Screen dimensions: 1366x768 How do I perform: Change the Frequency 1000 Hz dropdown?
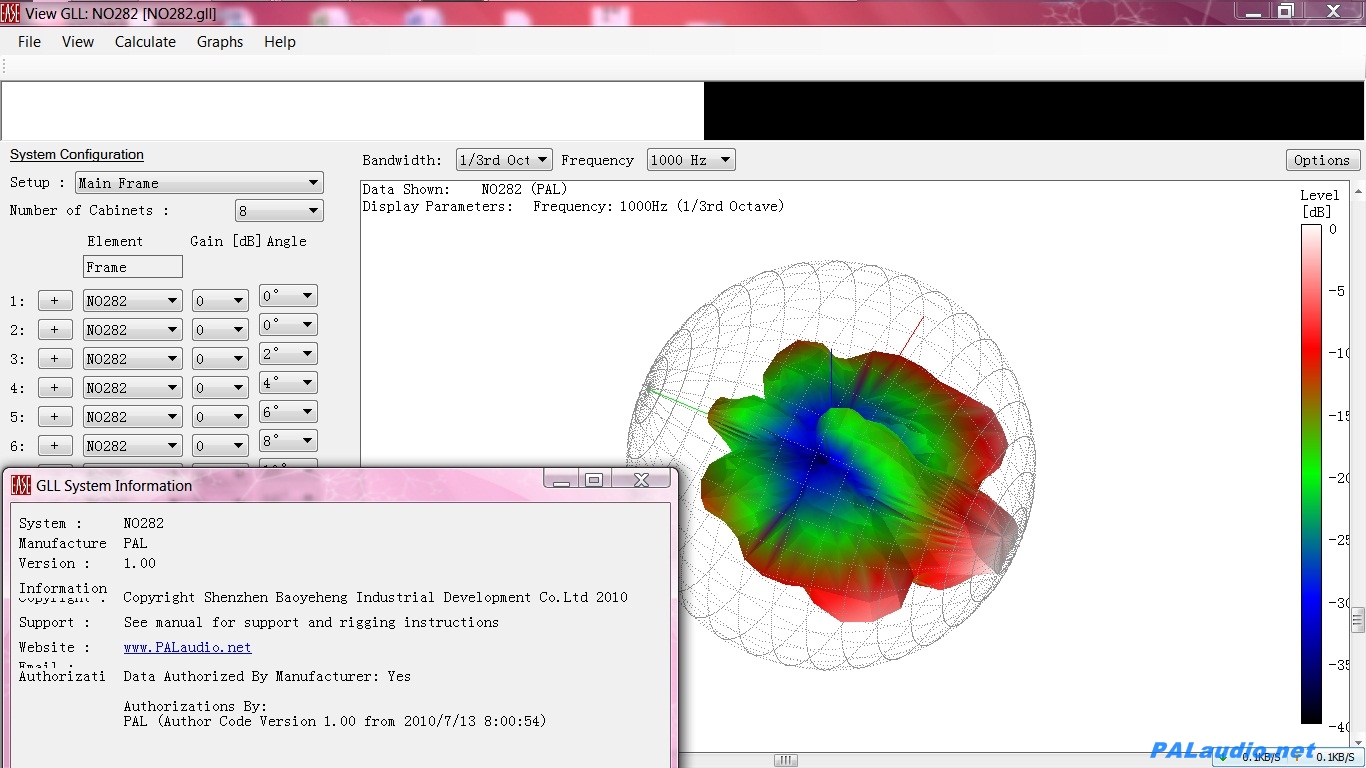point(691,160)
